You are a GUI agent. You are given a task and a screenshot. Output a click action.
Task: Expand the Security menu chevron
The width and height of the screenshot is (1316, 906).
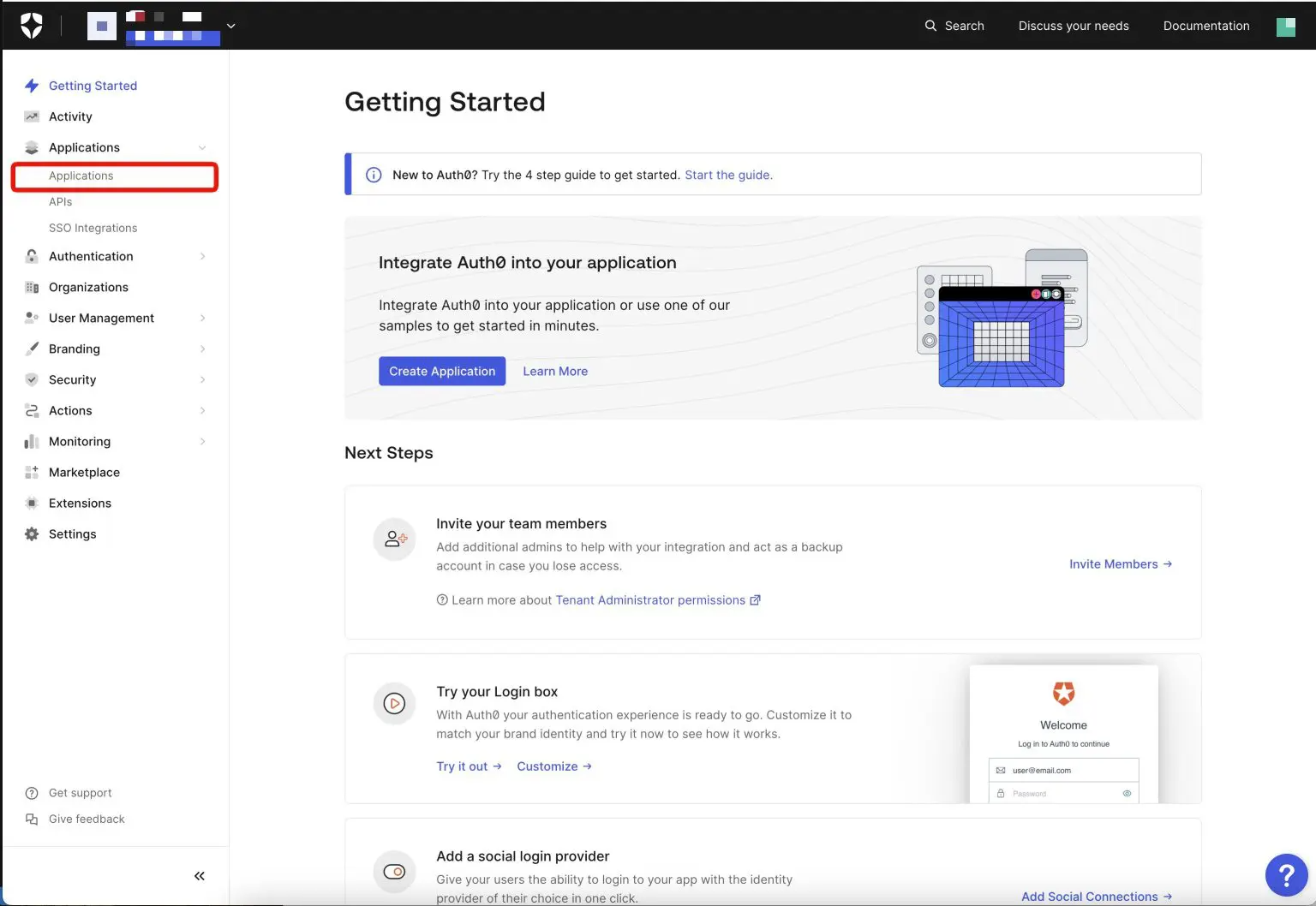[x=202, y=379]
